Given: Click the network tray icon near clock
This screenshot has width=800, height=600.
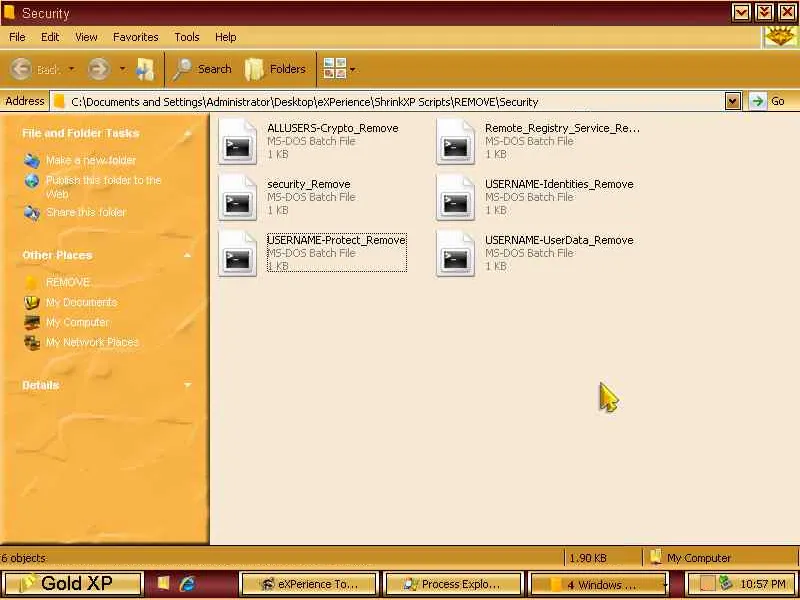Looking at the screenshot, I should tap(725, 583).
